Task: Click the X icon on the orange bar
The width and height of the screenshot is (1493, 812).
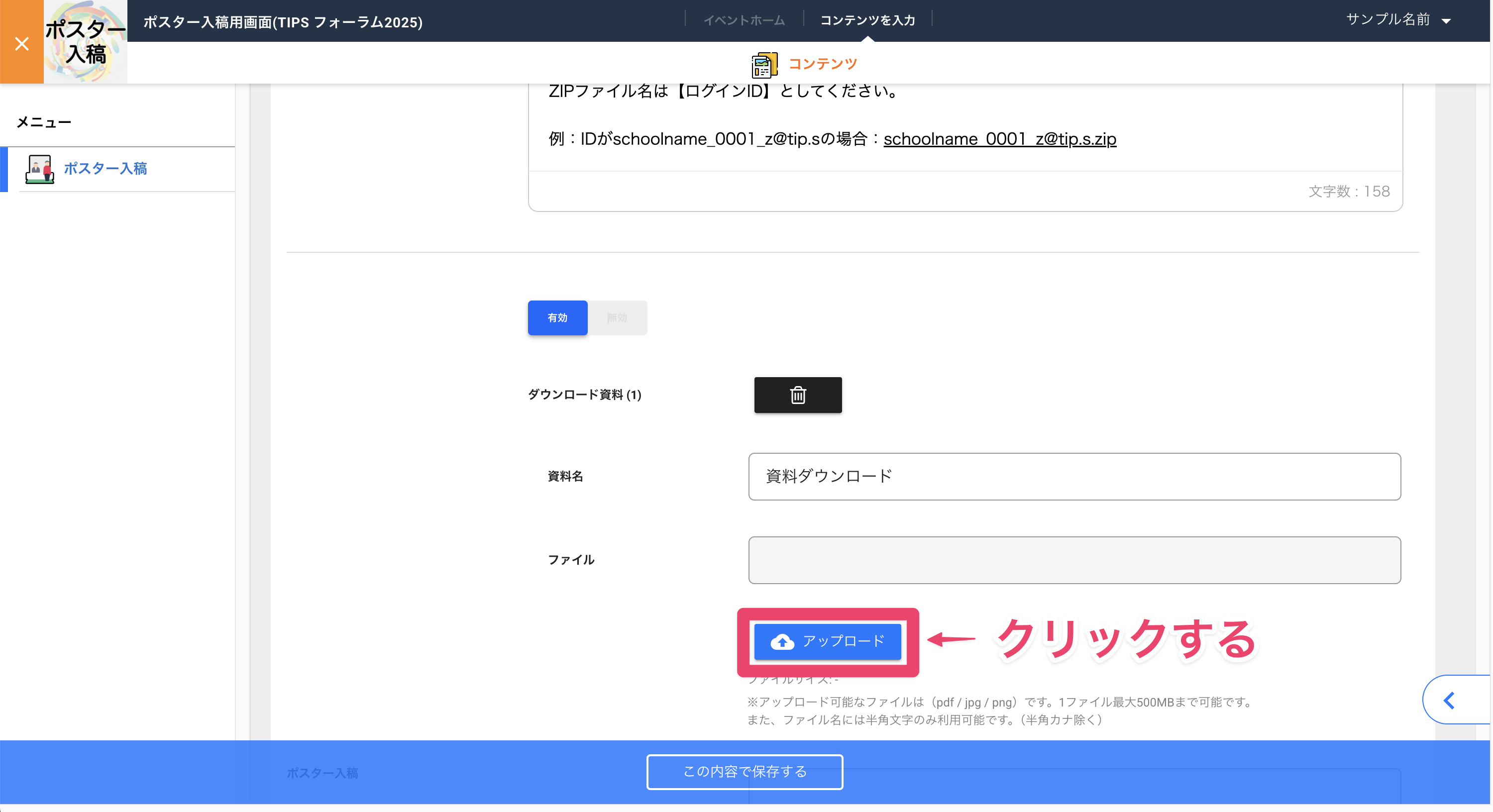Action: tap(21, 43)
